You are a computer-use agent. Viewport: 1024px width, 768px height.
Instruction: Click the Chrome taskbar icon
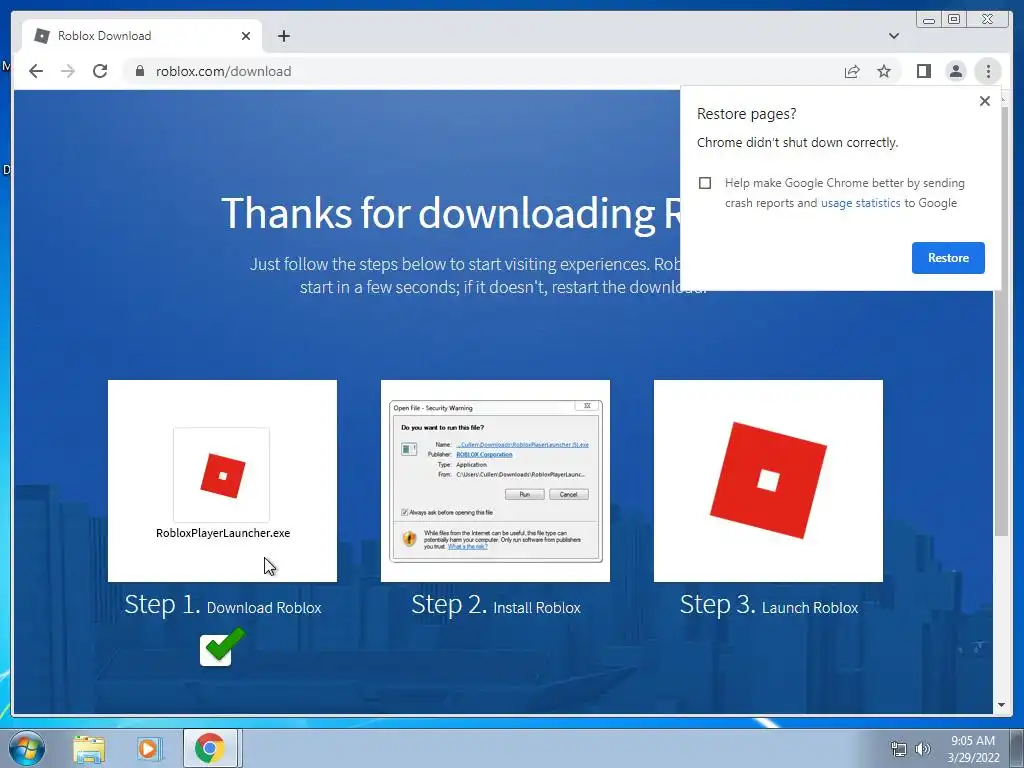pos(210,748)
